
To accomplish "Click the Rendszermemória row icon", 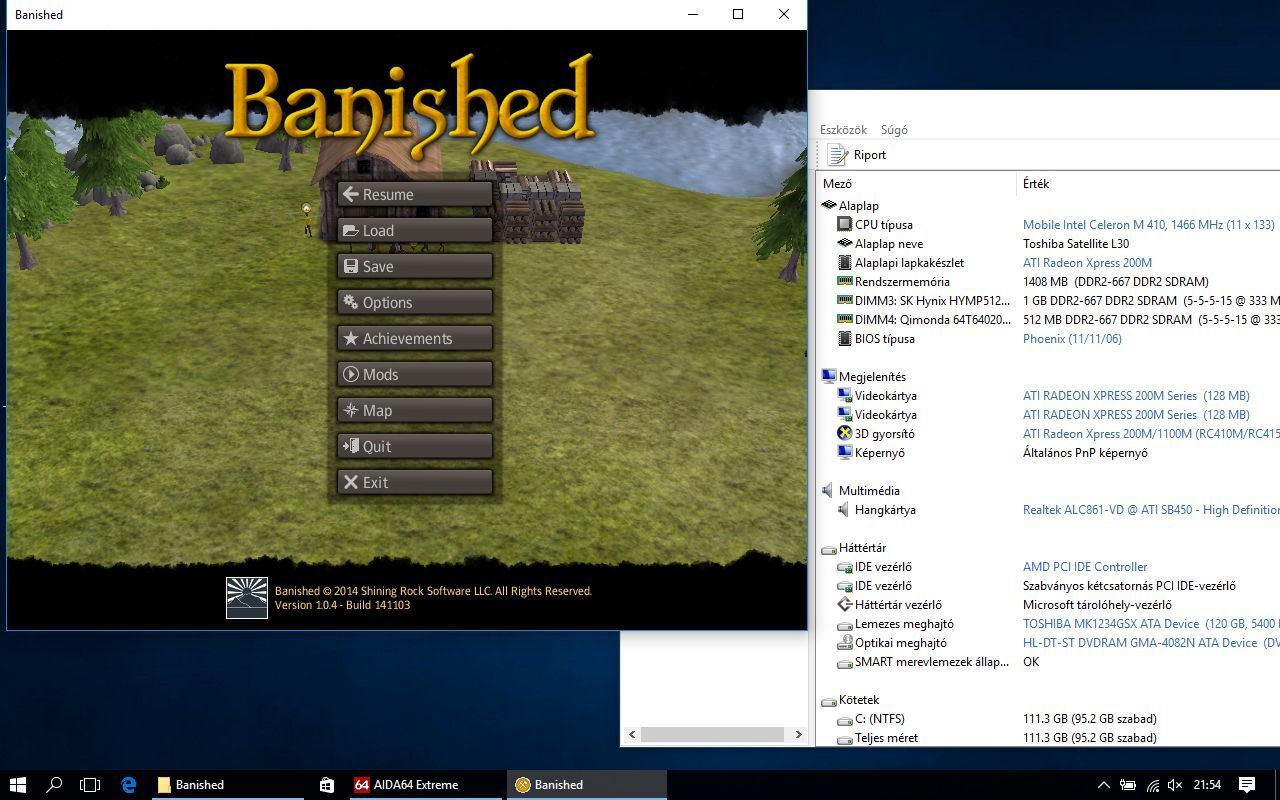I will [845, 282].
